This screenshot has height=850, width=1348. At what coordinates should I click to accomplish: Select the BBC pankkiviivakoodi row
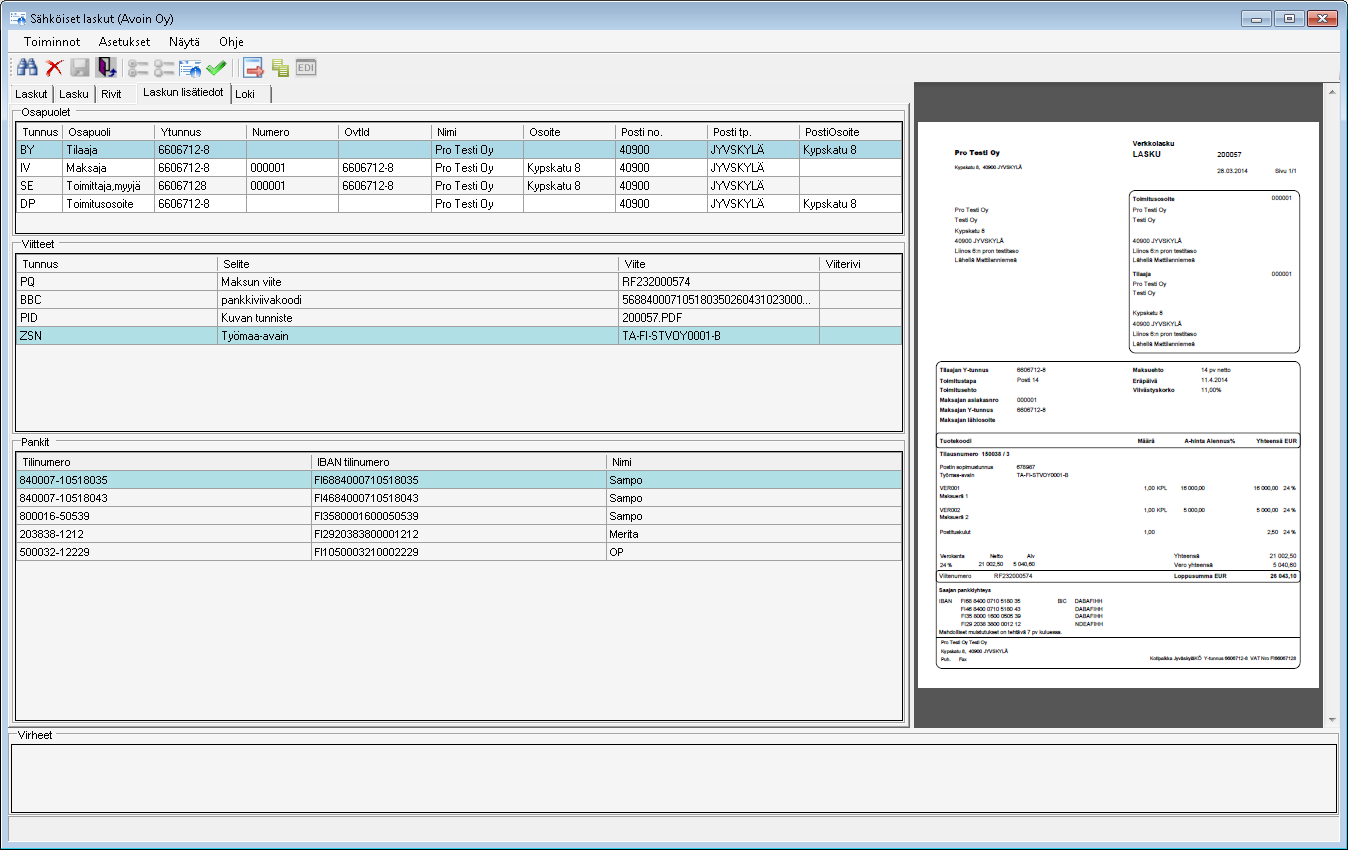coord(458,299)
